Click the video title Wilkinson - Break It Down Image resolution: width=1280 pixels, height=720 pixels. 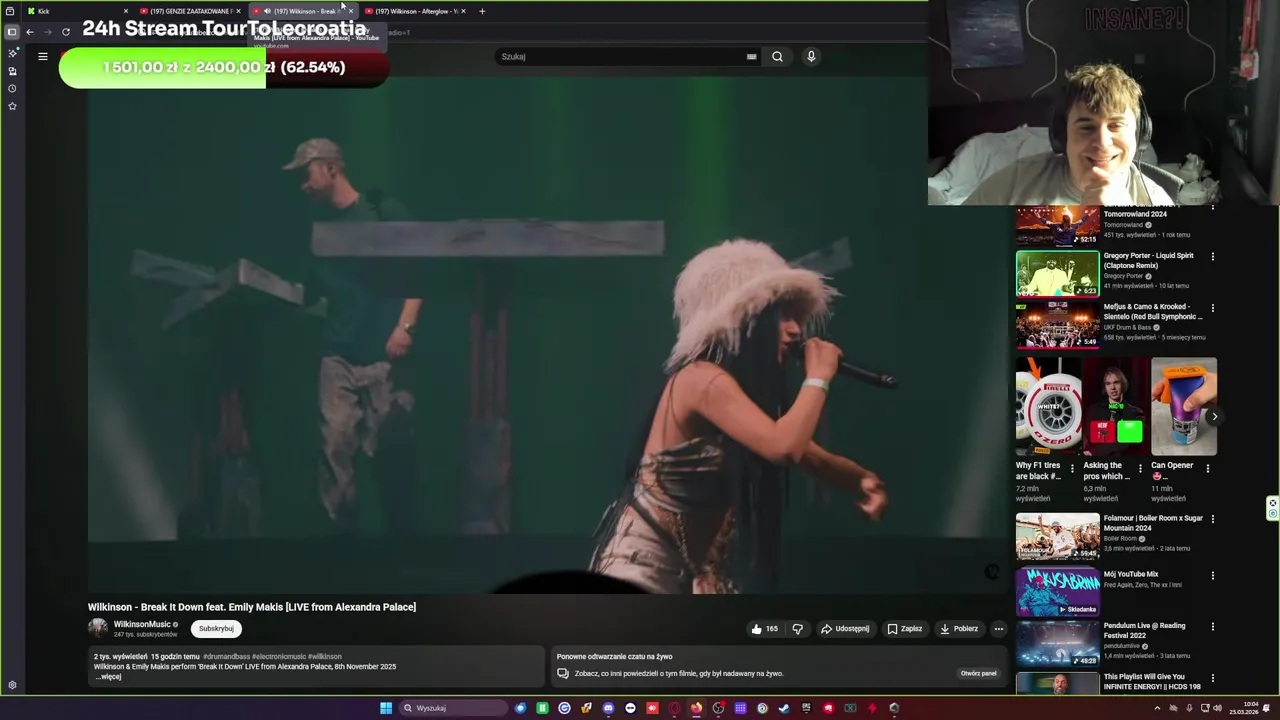[x=252, y=607]
